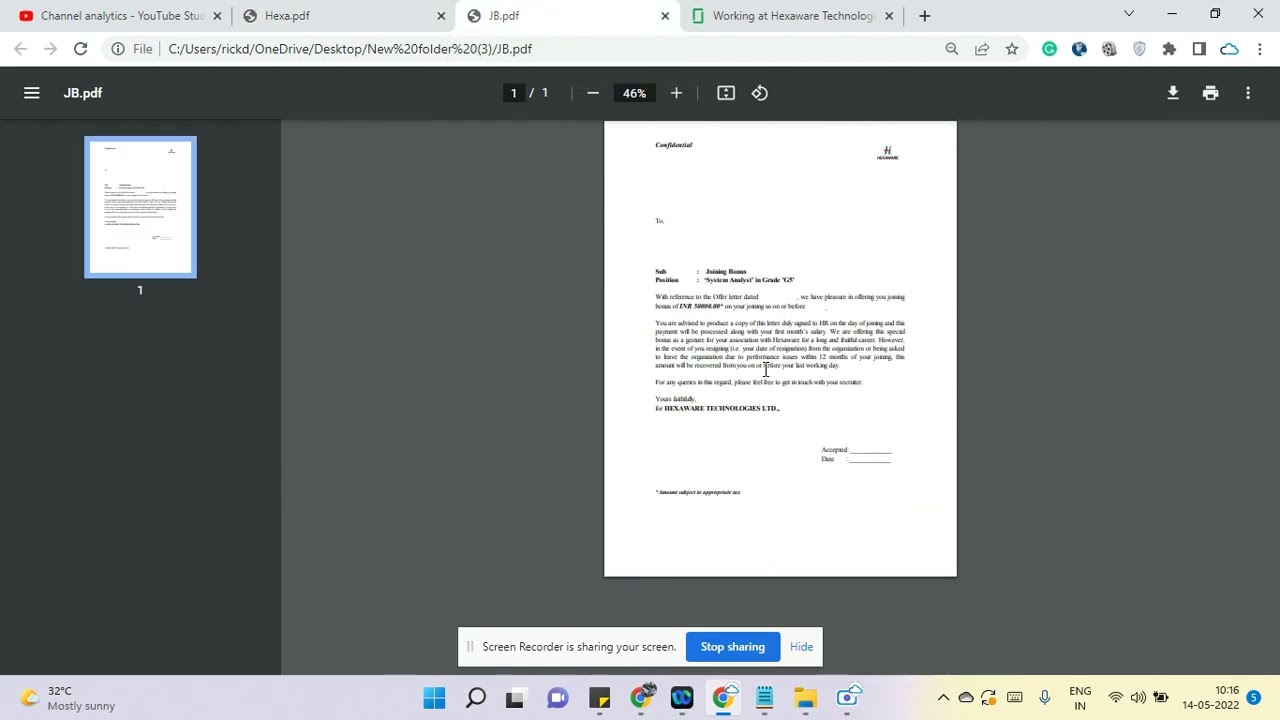
Task: Reload the current page
Action: pyautogui.click(x=81, y=49)
